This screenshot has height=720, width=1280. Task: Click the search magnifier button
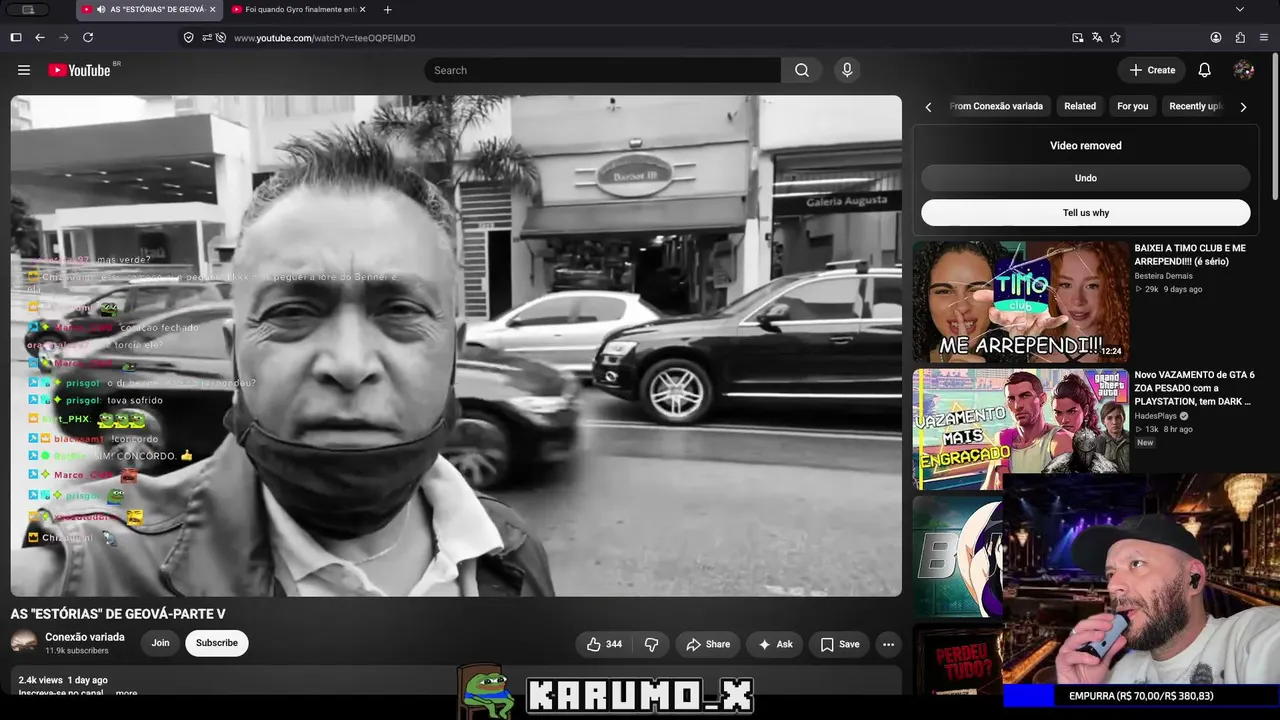[x=802, y=70]
